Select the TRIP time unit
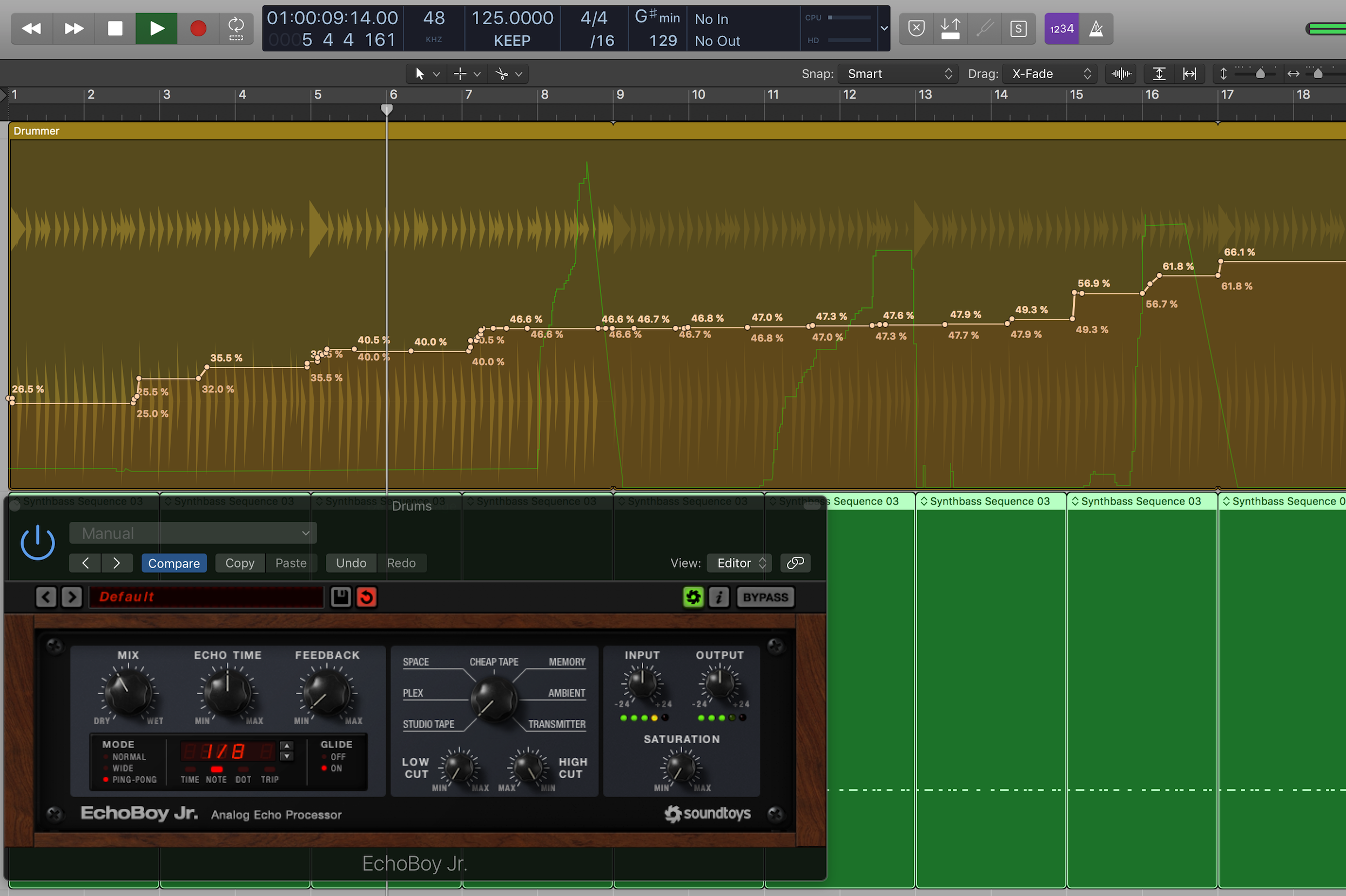This screenshot has height=896, width=1346. (270, 776)
